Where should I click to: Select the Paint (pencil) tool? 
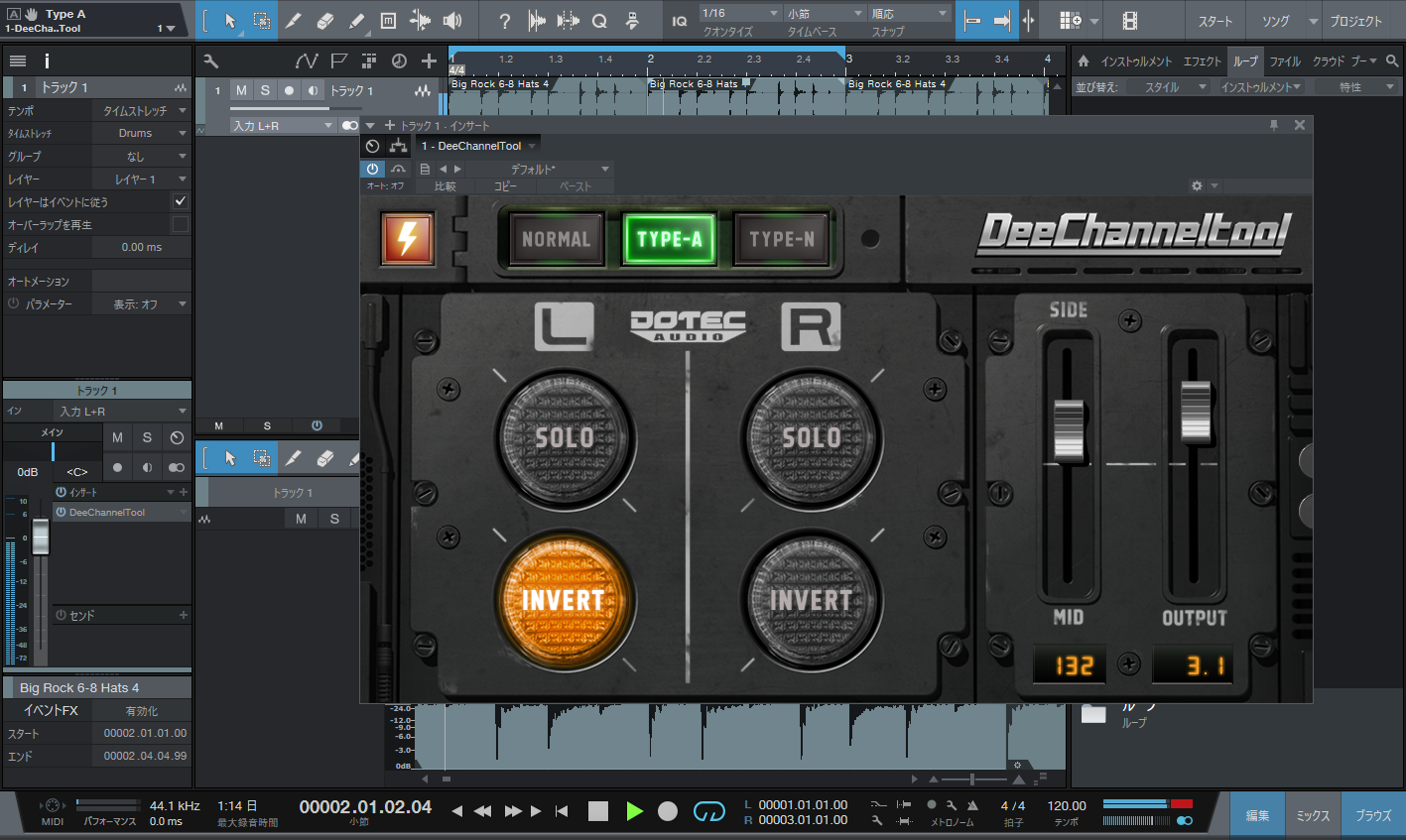click(x=357, y=21)
